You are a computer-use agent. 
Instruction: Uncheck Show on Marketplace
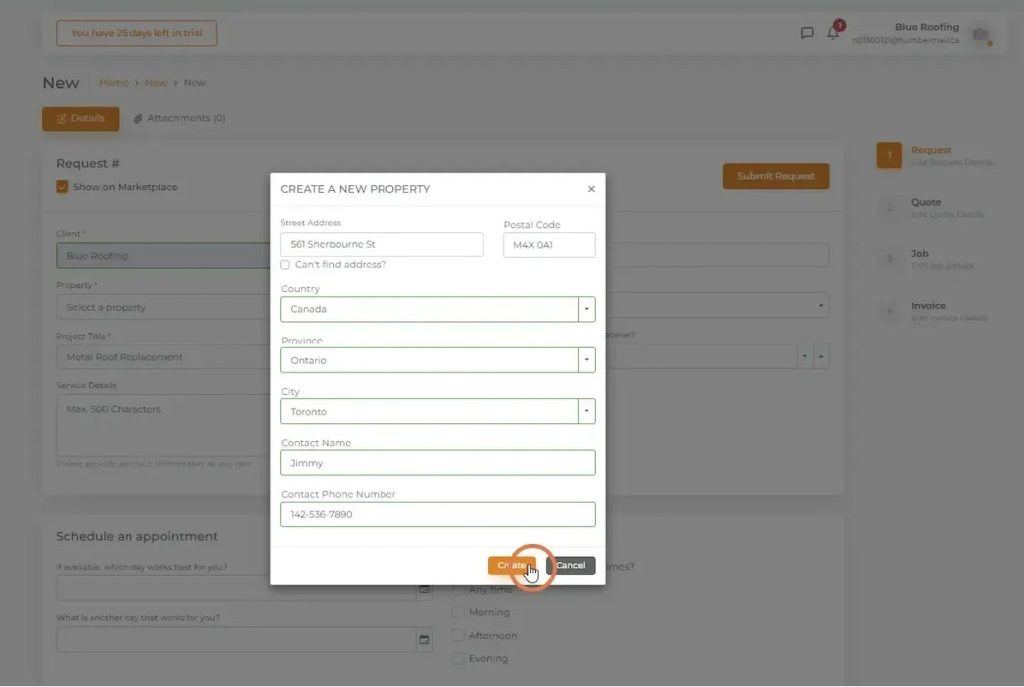(x=61, y=186)
